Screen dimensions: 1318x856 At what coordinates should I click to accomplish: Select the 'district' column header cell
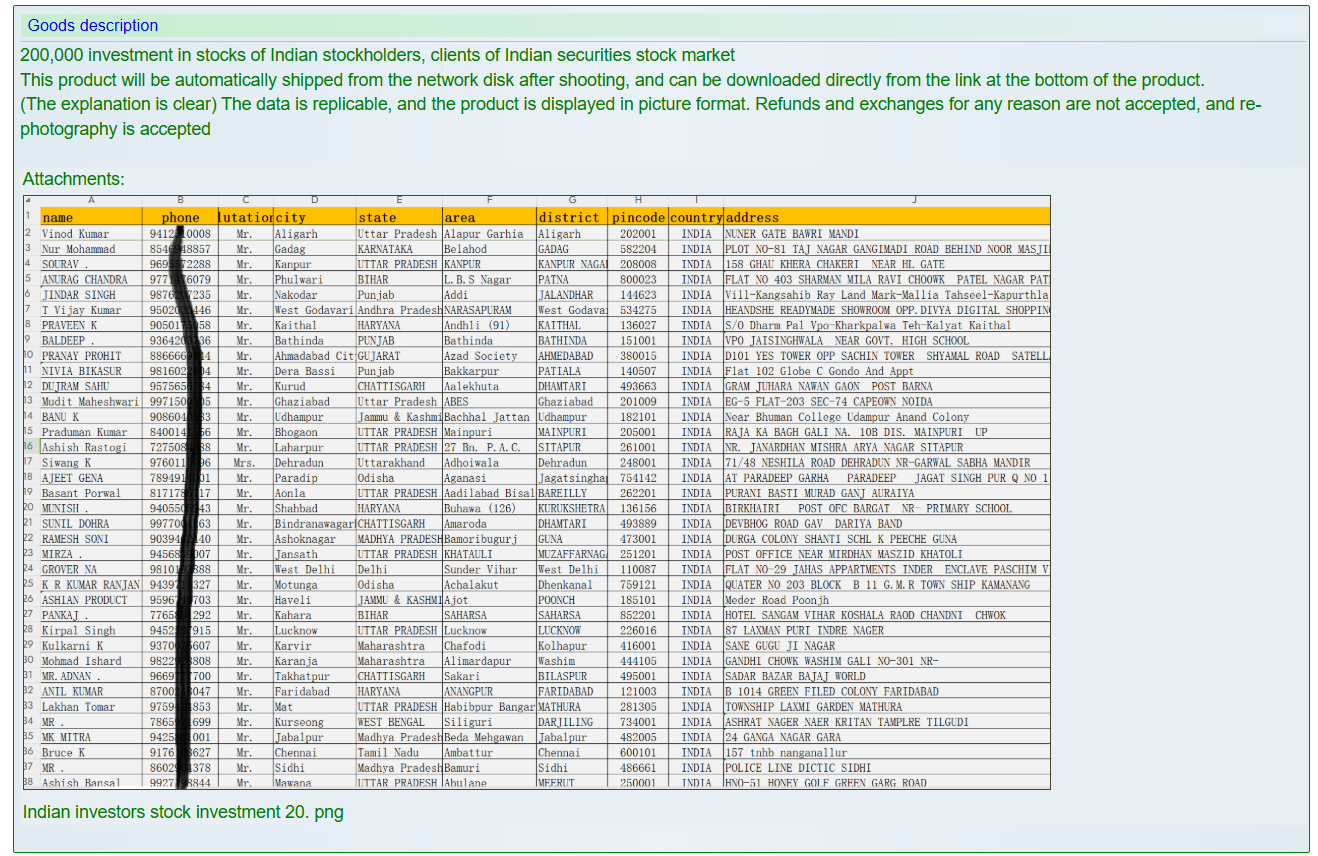(x=571, y=217)
